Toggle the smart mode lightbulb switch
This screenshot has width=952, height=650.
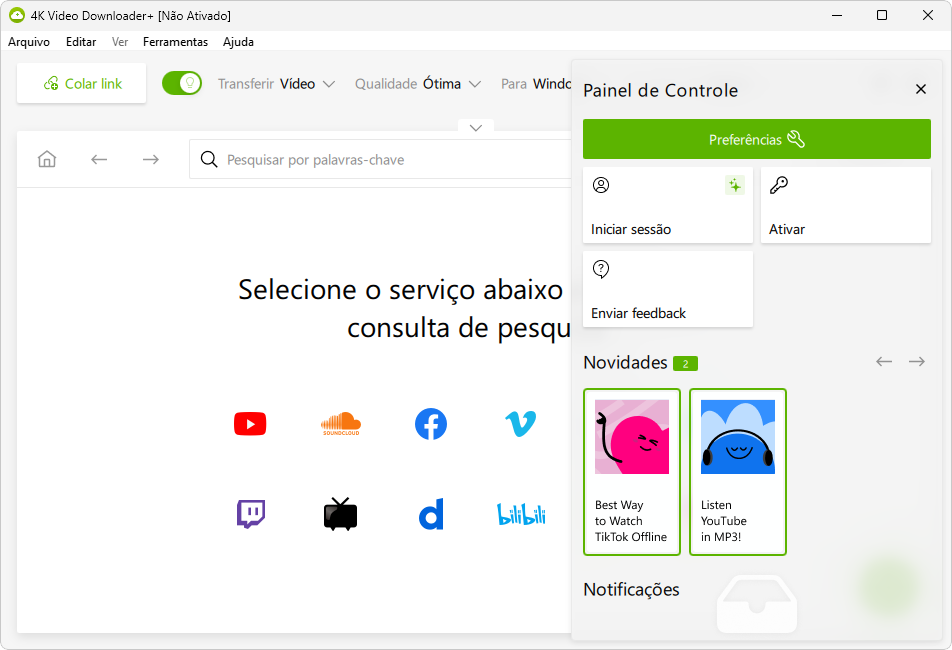(182, 83)
